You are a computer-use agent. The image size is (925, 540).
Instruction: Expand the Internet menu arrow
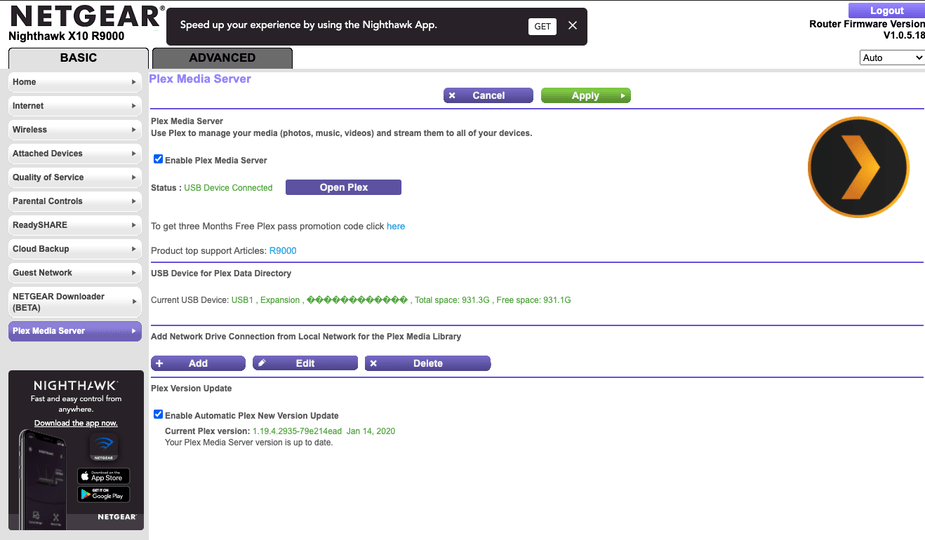134,106
